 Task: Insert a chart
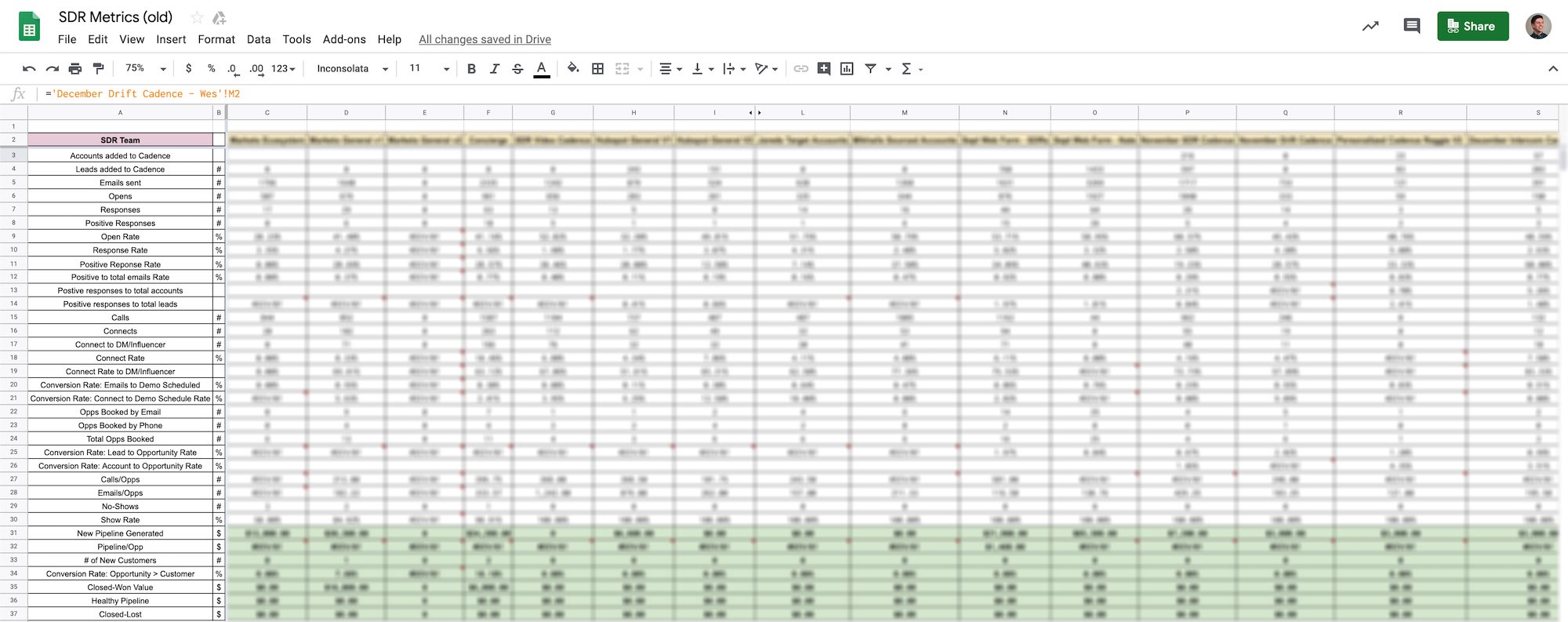(x=847, y=69)
